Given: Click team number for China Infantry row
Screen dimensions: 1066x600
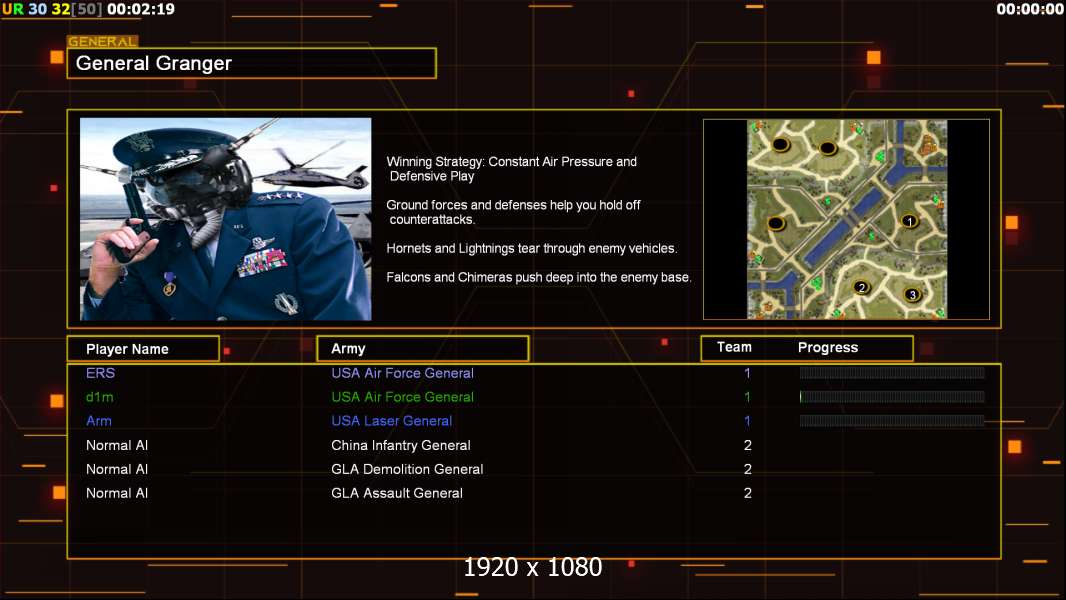Looking at the screenshot, I should point(748,445).
